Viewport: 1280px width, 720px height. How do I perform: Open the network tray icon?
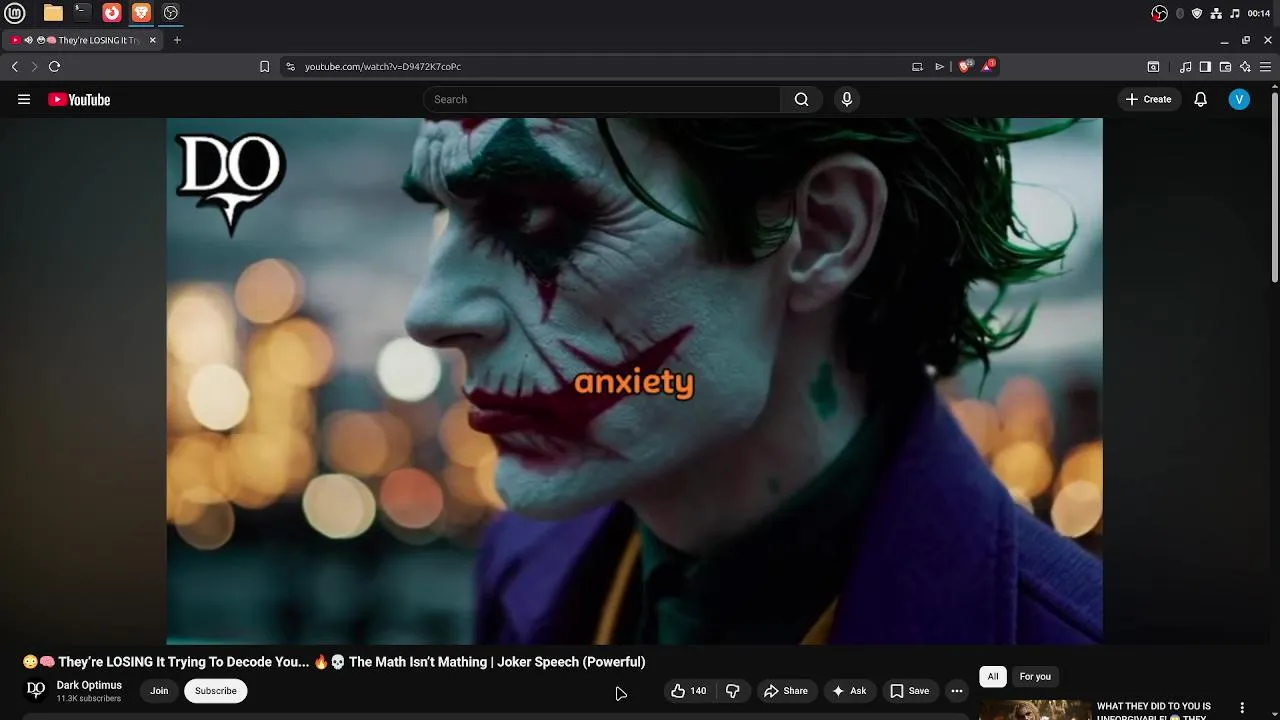(x=1216, y=13)
